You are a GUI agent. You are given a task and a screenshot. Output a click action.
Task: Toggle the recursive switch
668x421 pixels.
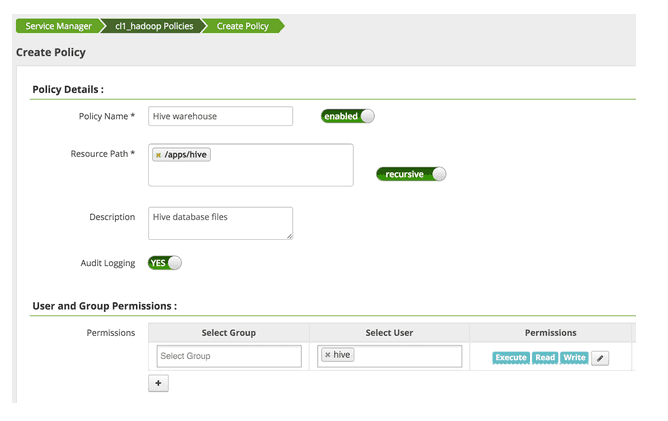pos(410,174)
